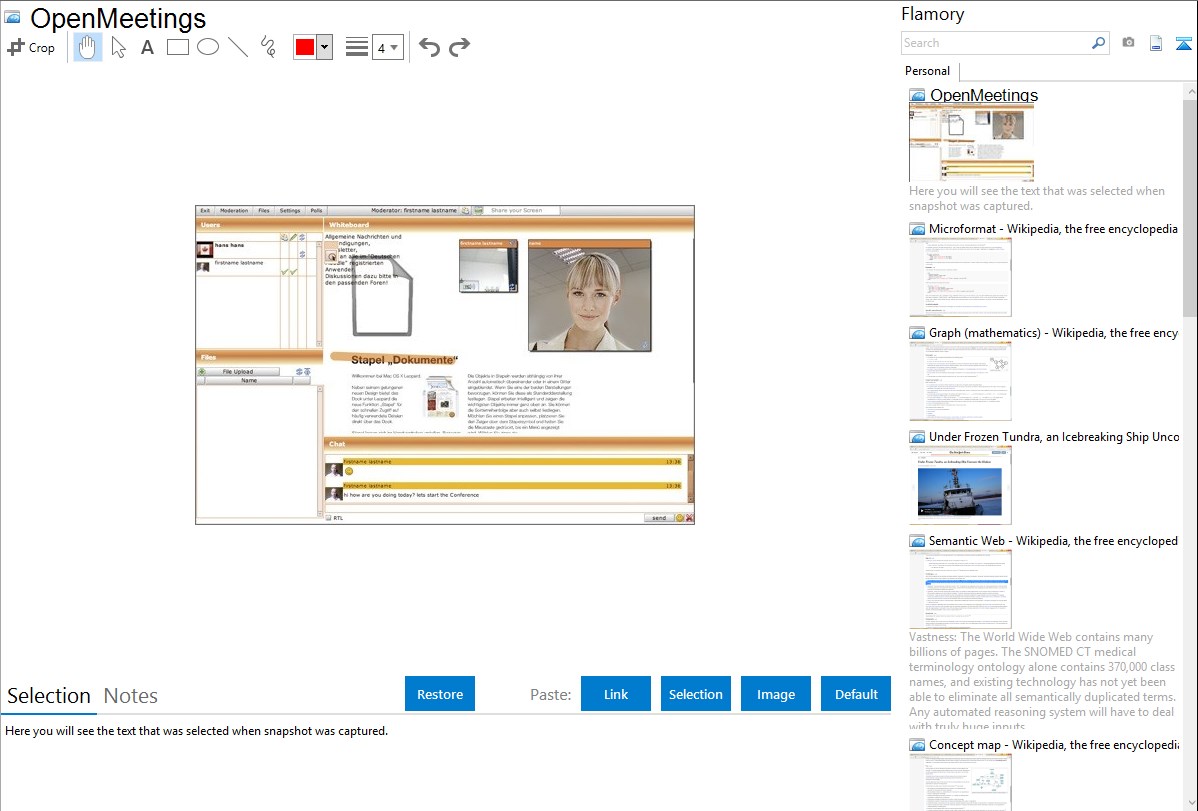Select the straight line tool
Viewport: 1198px width, 811px height.
point(238,47)
